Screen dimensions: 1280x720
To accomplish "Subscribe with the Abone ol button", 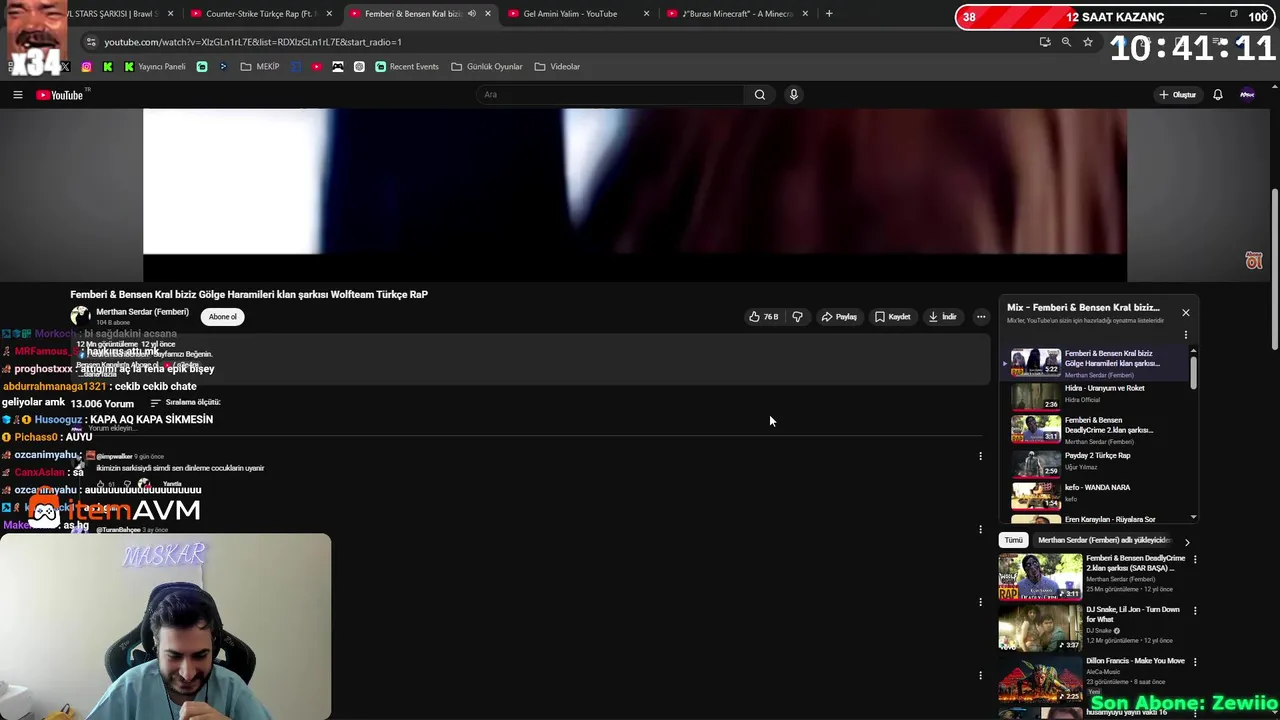I will (223, 317).
